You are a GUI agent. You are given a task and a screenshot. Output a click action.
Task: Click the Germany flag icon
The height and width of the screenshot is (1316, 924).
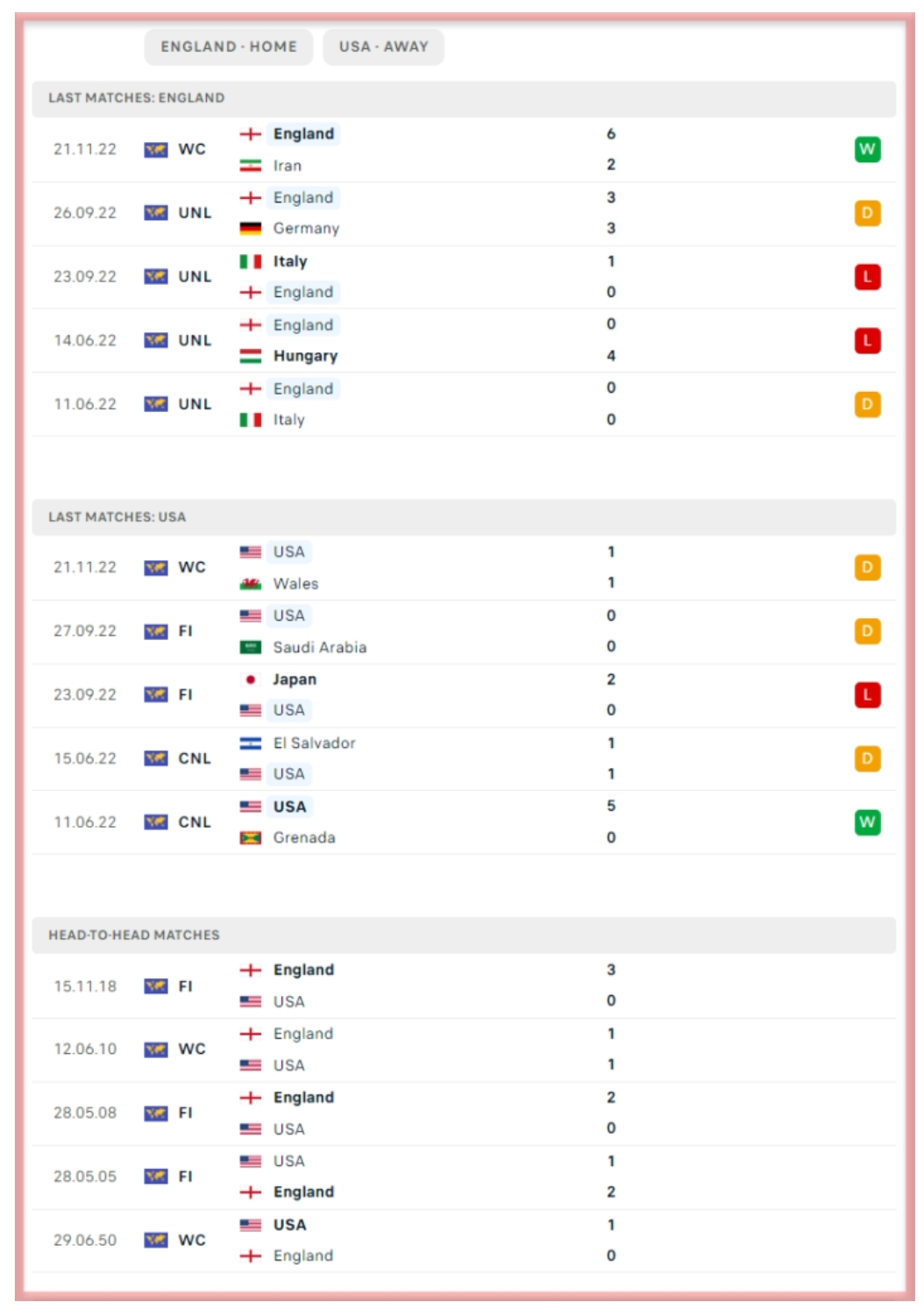click(x=251, y=229)
